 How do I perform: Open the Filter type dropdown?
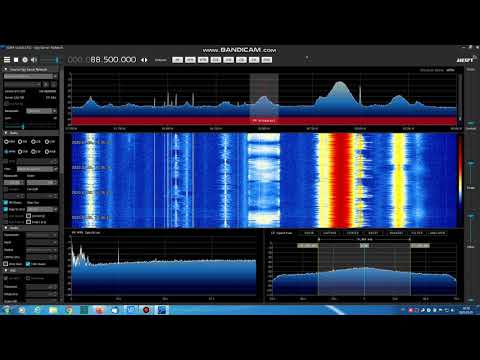tap(37, 169)
